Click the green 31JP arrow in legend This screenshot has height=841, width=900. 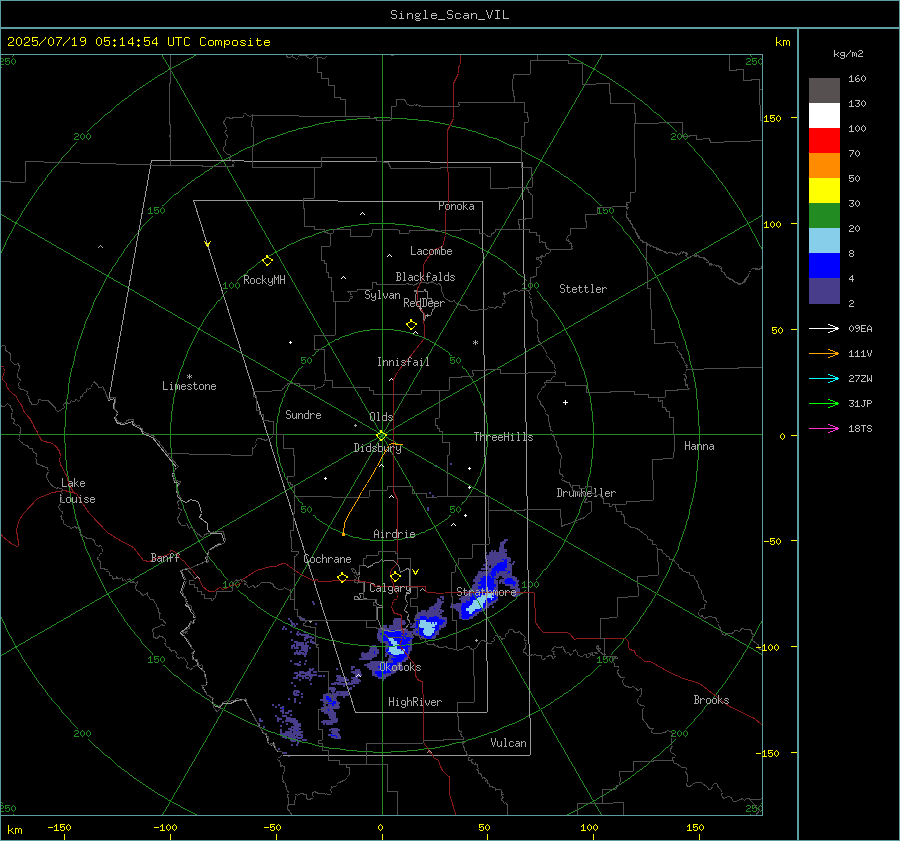pos(824,404)
